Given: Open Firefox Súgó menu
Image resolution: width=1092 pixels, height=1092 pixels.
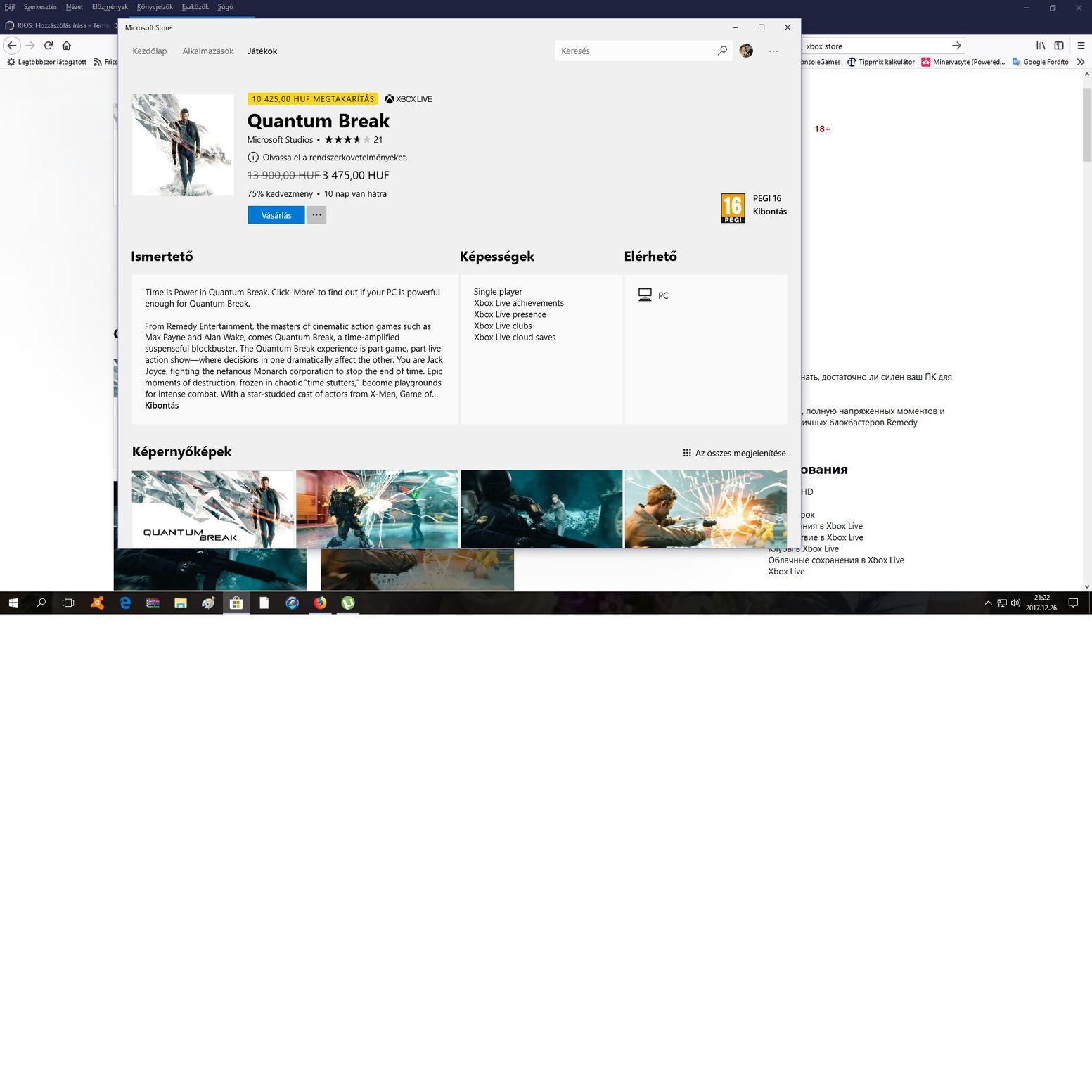Looking at the screenshot, I should tap(225, 7).
